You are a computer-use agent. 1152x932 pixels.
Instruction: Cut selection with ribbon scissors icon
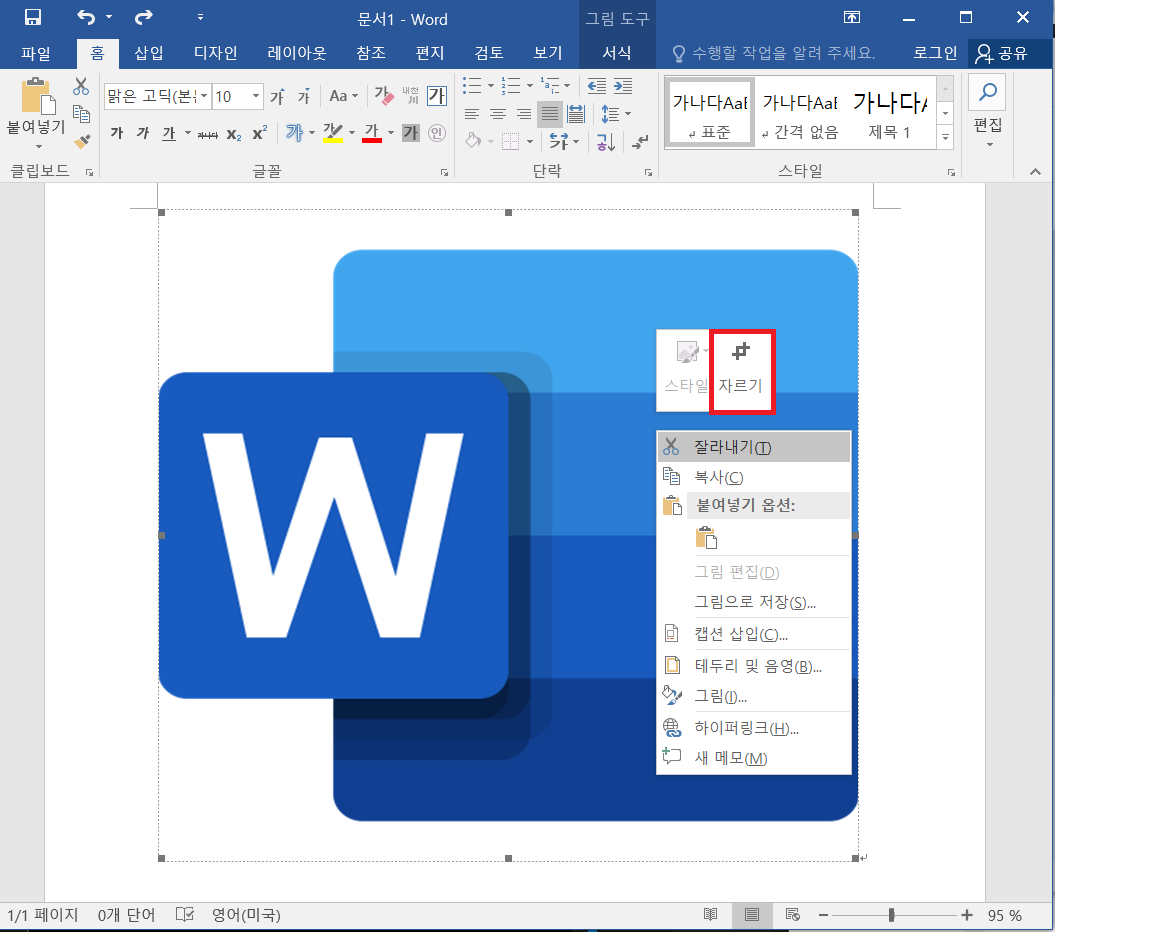81,87
